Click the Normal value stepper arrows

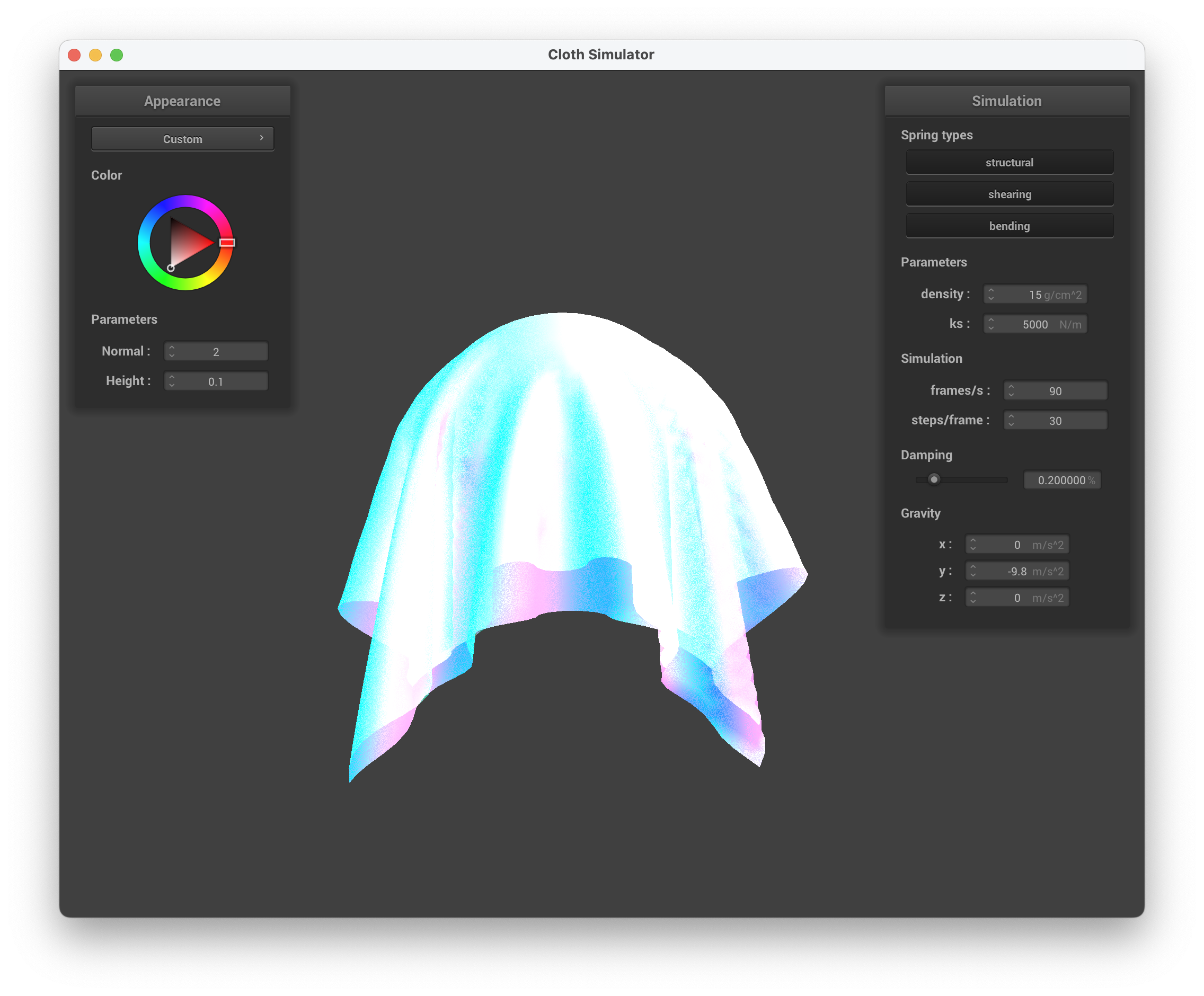coord(171,351)
